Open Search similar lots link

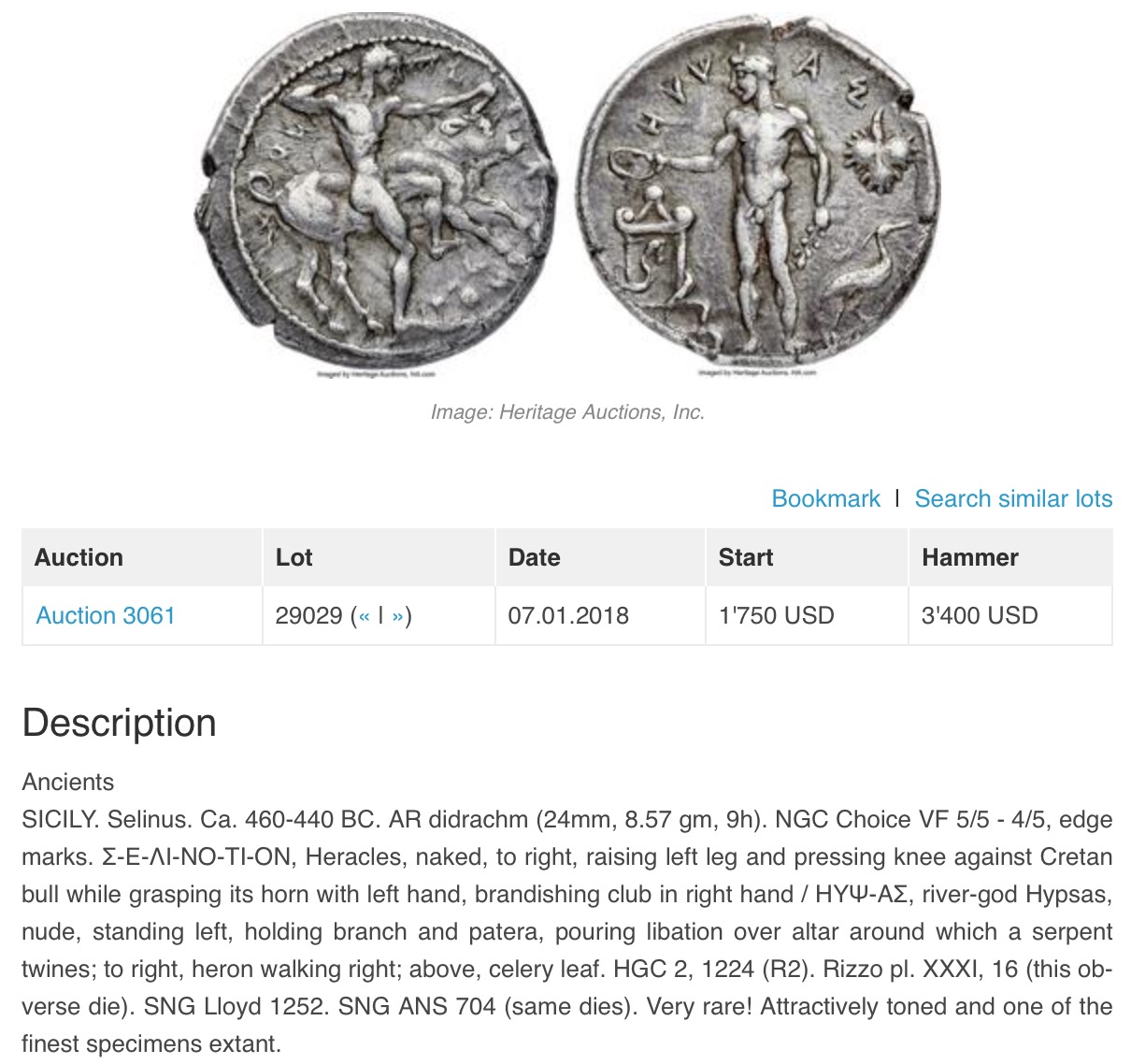[1013, 498]
